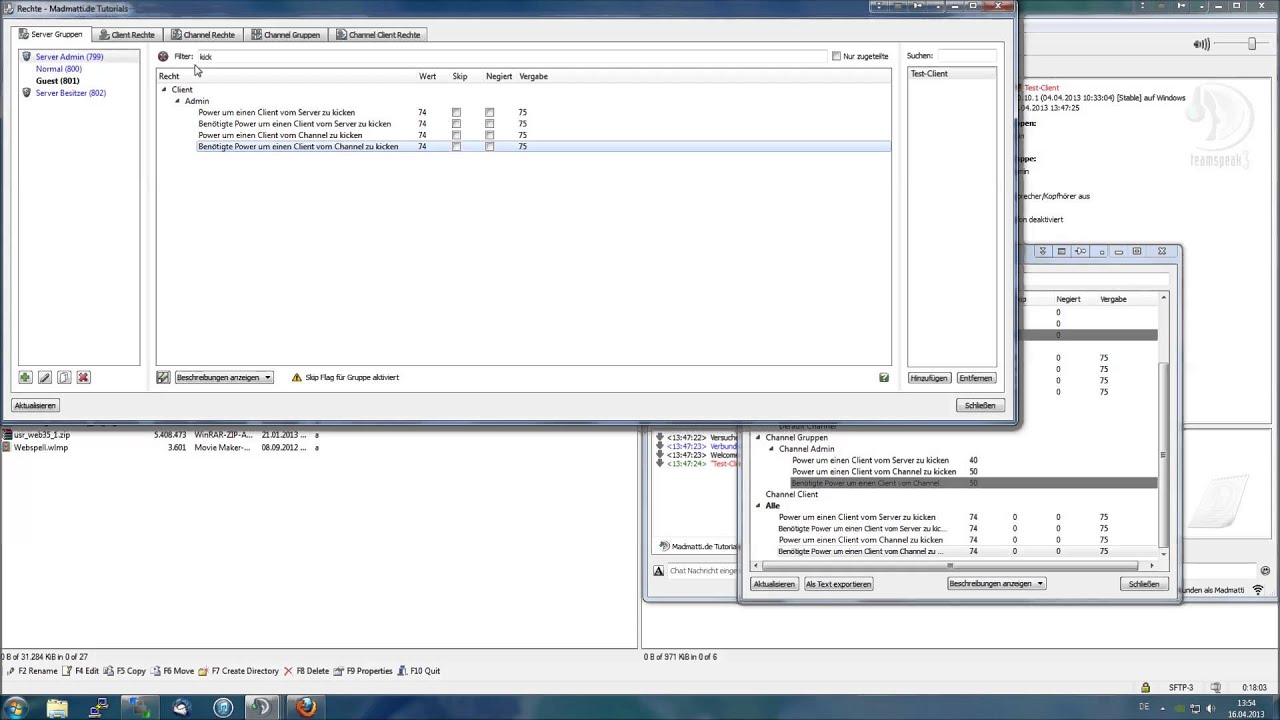The image size is (1280, 720).
Task: Click F10 Quit in WinSCP
Action: [419, 671]
